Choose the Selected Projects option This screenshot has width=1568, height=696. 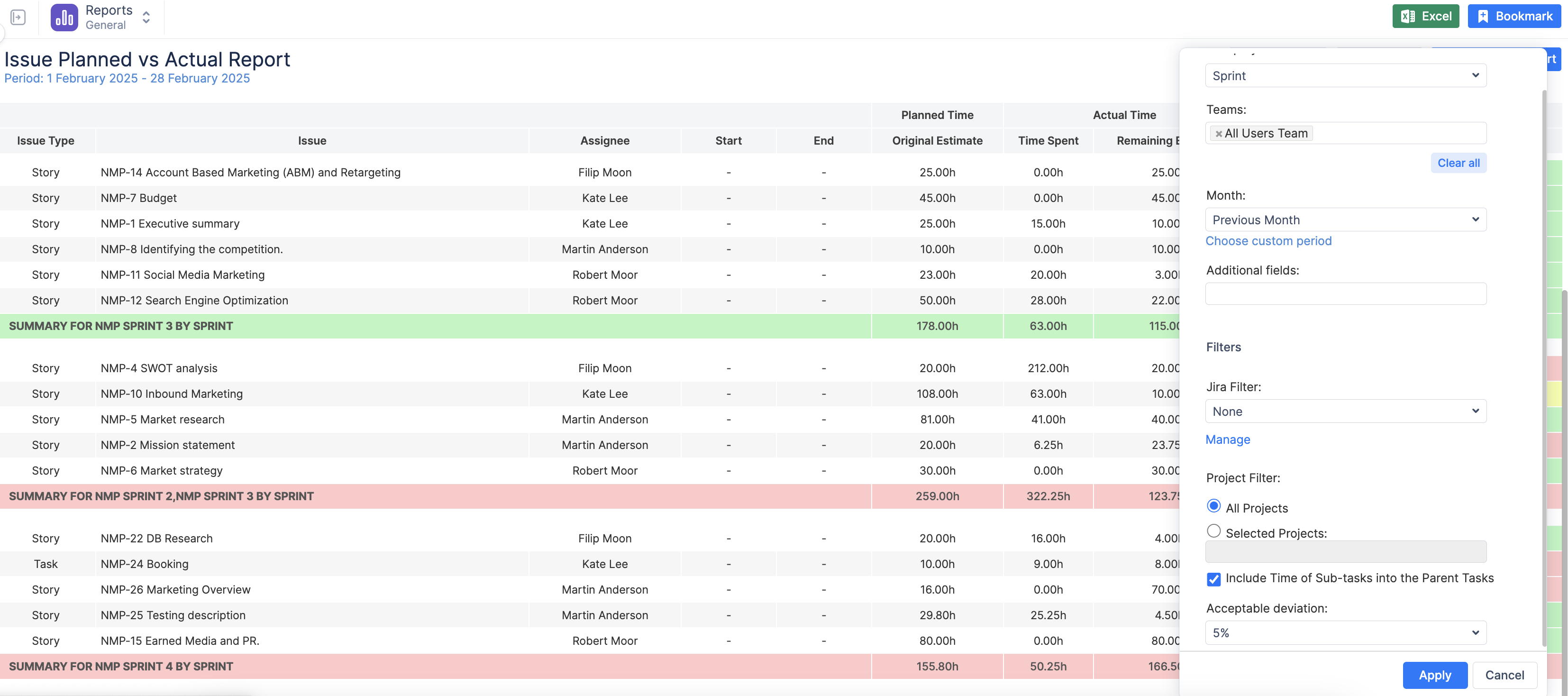click(x=1214, y=531)
